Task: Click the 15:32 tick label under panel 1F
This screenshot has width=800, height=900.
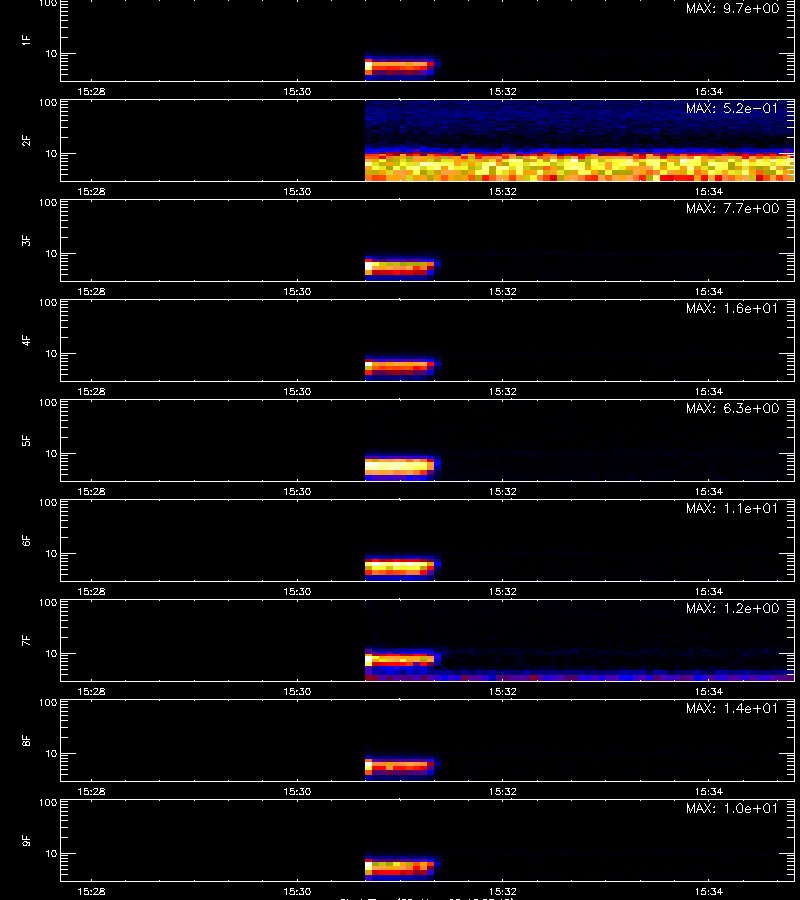Action: [503, 92]
